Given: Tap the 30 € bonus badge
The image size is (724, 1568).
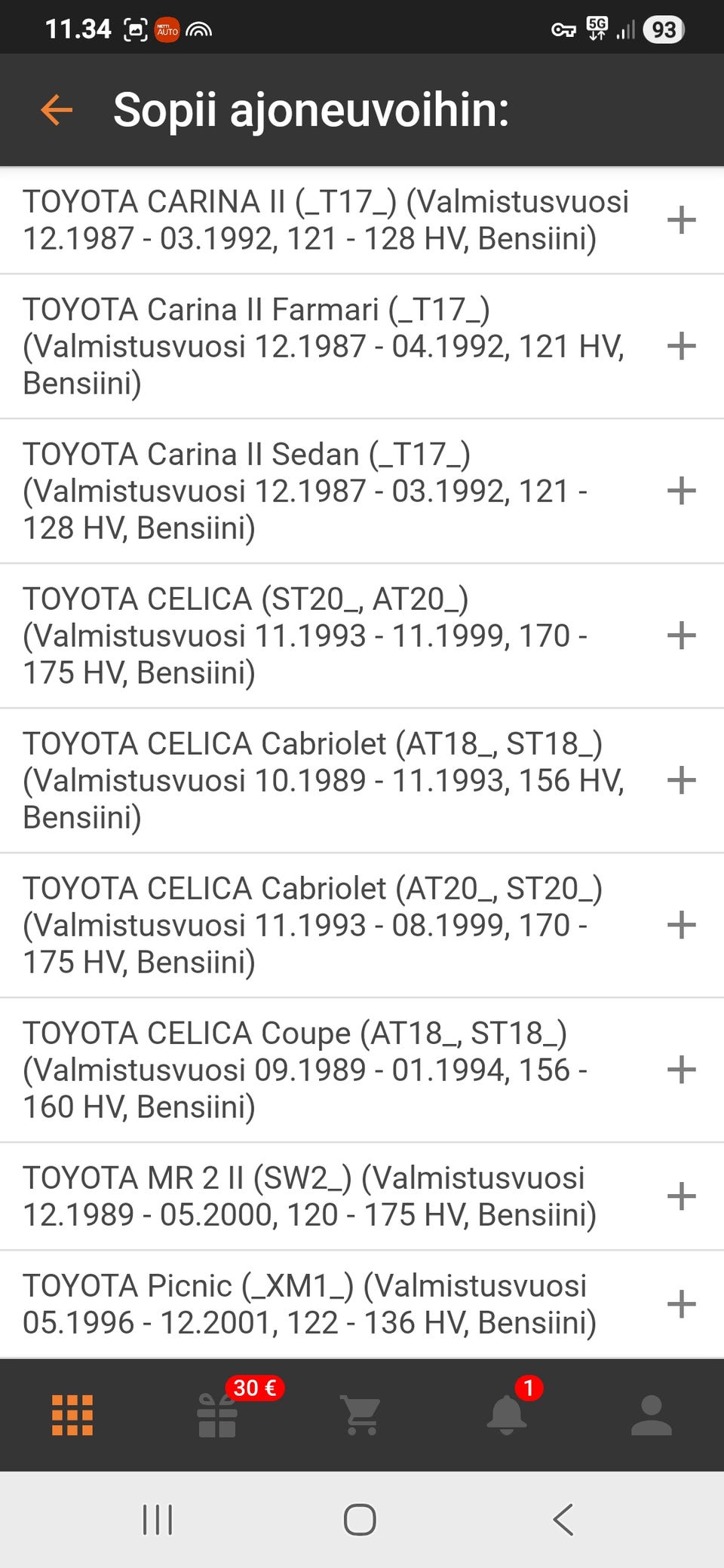Looking at the screenshot, I should 255,1388.
